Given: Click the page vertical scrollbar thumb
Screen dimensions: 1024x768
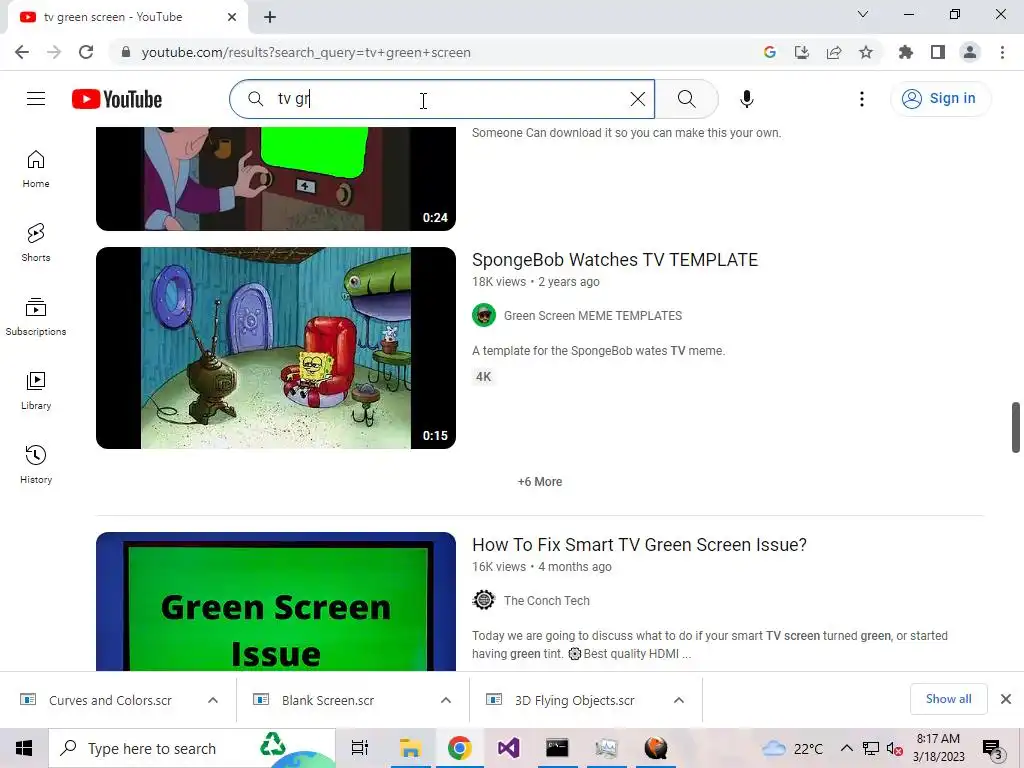Looking at the screenshot, I should point(1016,428).
